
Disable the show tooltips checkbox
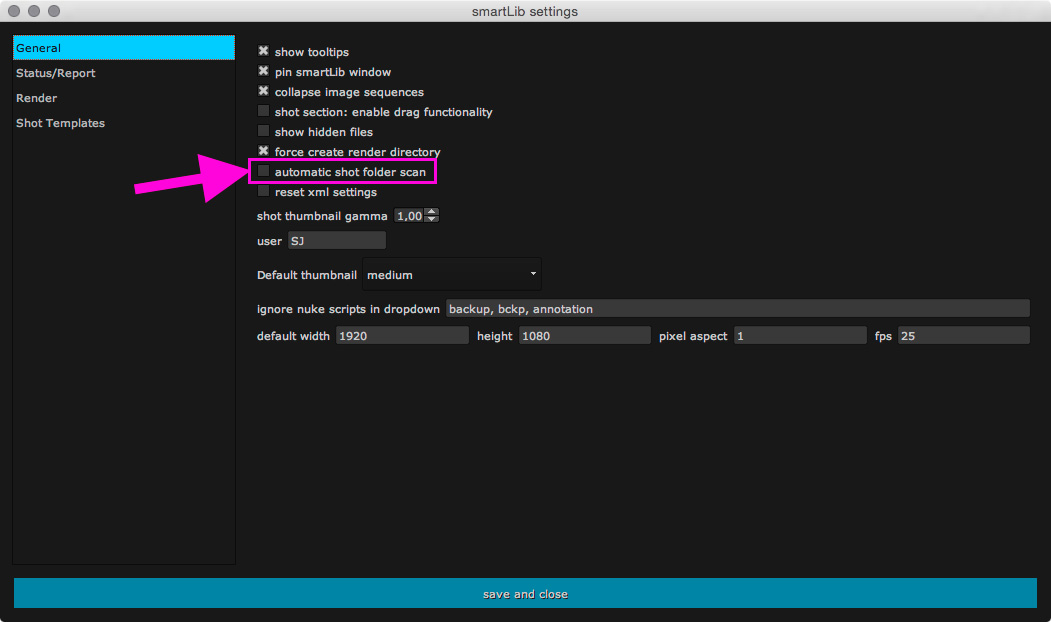coord(264,52)
